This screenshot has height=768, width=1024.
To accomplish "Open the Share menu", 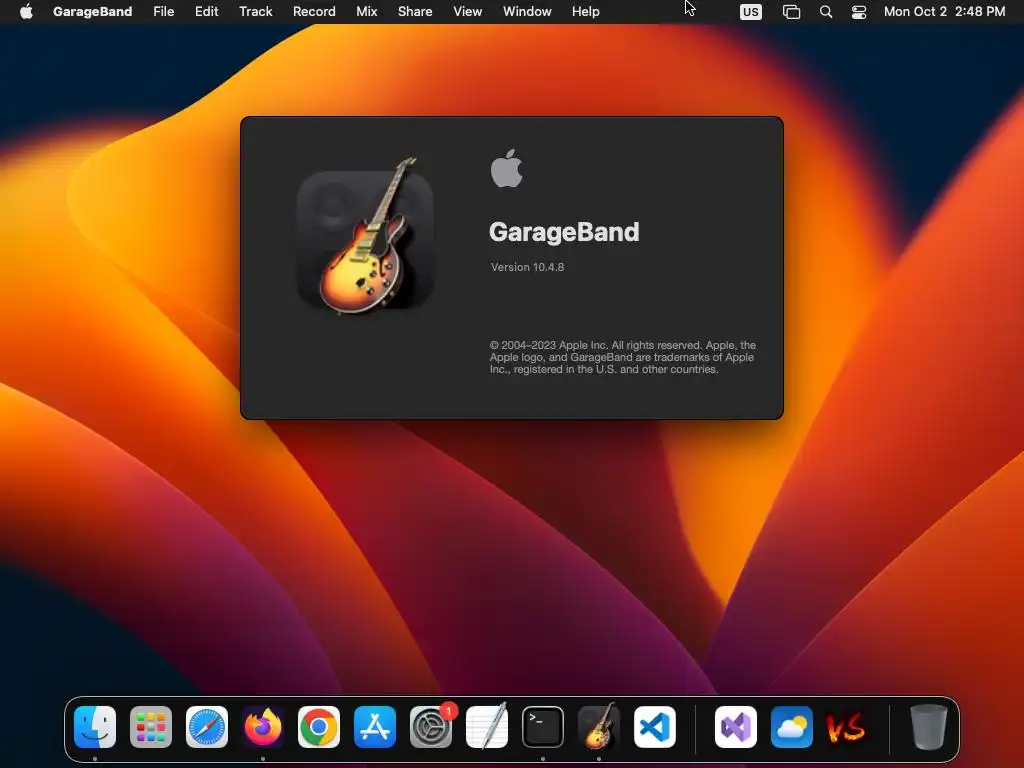I will 415,11.
